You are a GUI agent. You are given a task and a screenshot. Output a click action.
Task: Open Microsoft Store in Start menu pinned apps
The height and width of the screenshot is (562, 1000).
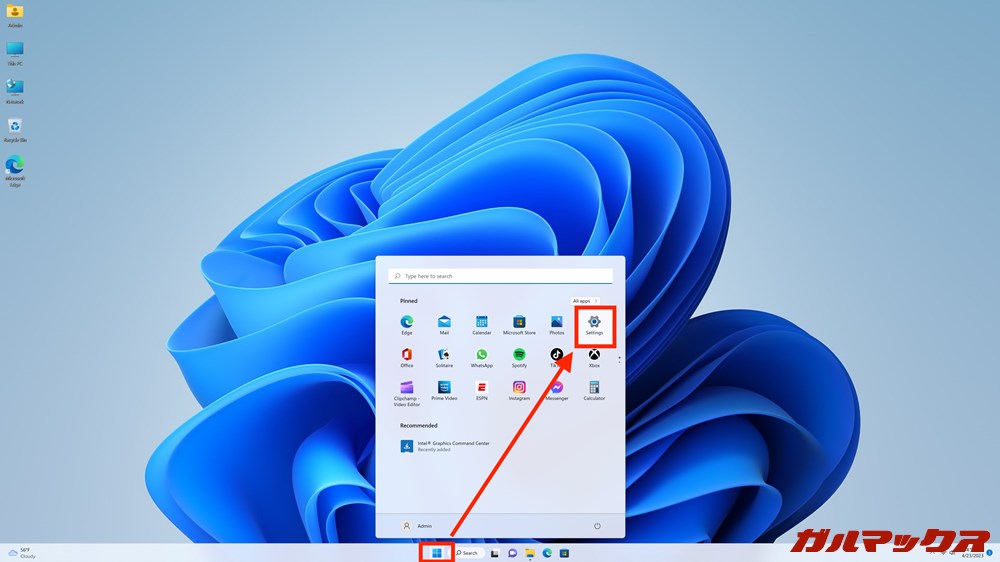(x=519, y=325)
